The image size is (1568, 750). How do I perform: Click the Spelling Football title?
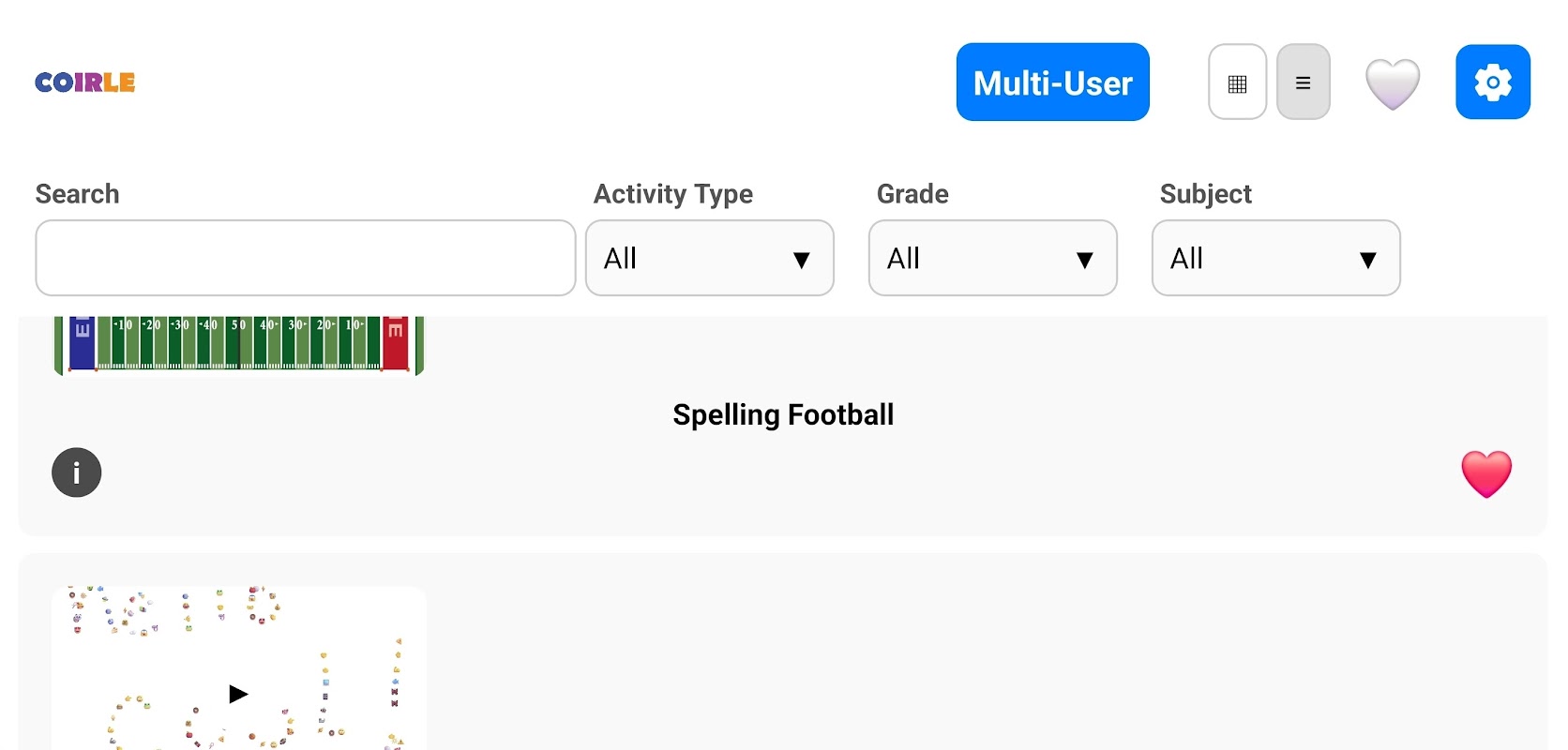pos(783,414)
